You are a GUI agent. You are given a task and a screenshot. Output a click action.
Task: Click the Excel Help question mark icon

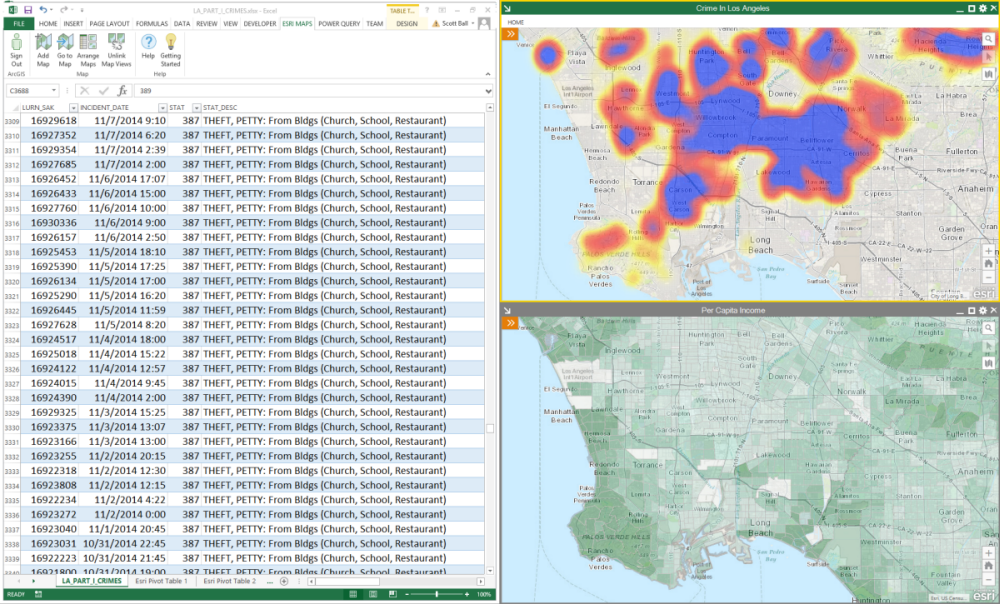coord(425,10)
